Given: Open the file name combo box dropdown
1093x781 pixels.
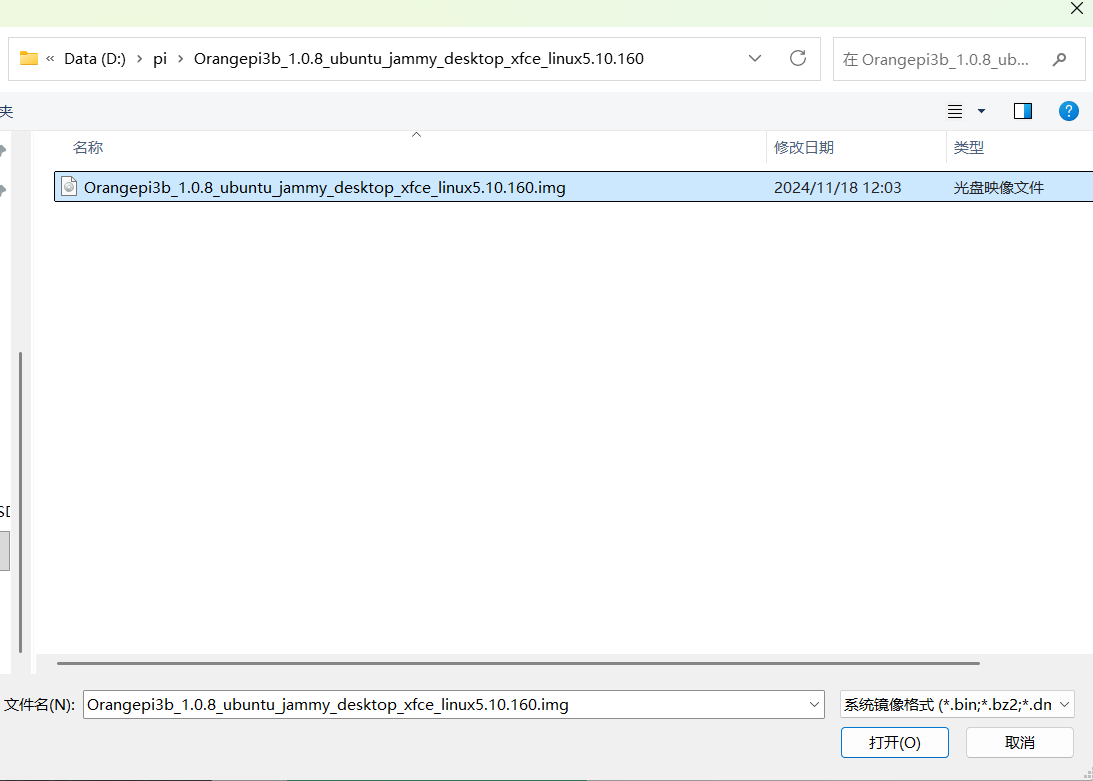Looking at the screenshot, I should pyautogui.click(x=814, y=705).
